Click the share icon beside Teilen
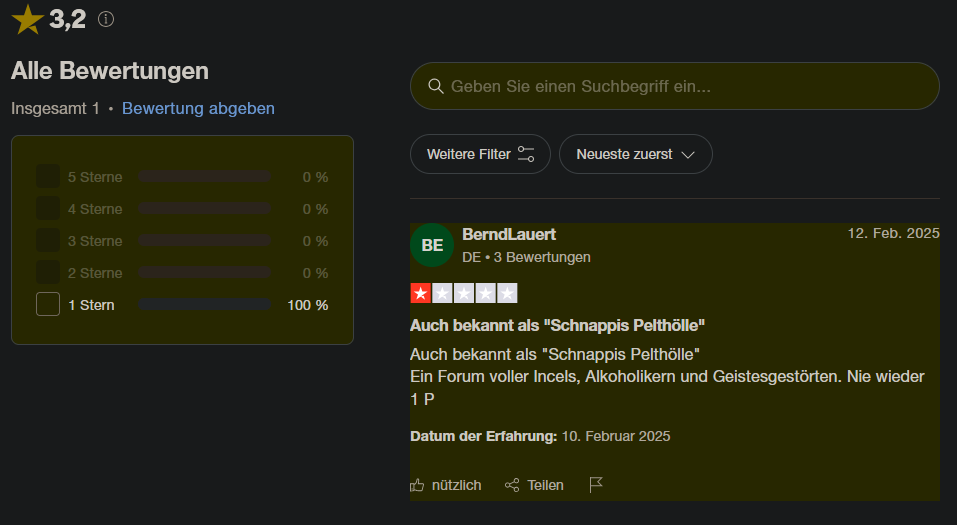957x525 pixels. [x=512, y=485]
